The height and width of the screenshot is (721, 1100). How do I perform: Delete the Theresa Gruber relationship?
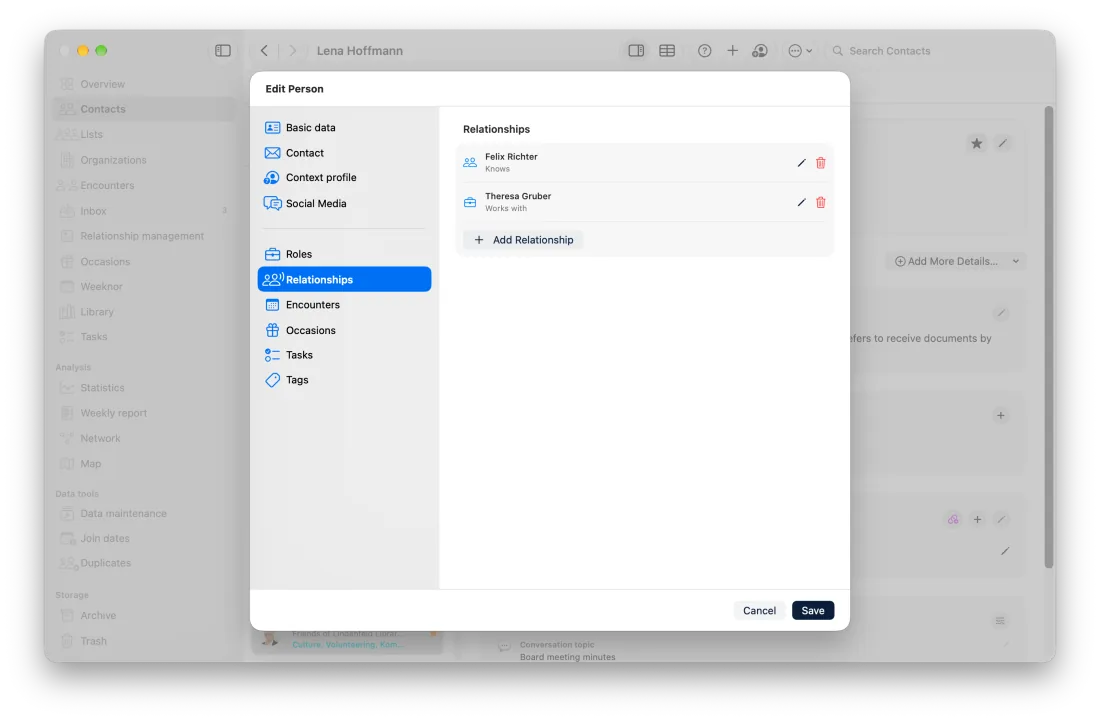click(820, 203)
